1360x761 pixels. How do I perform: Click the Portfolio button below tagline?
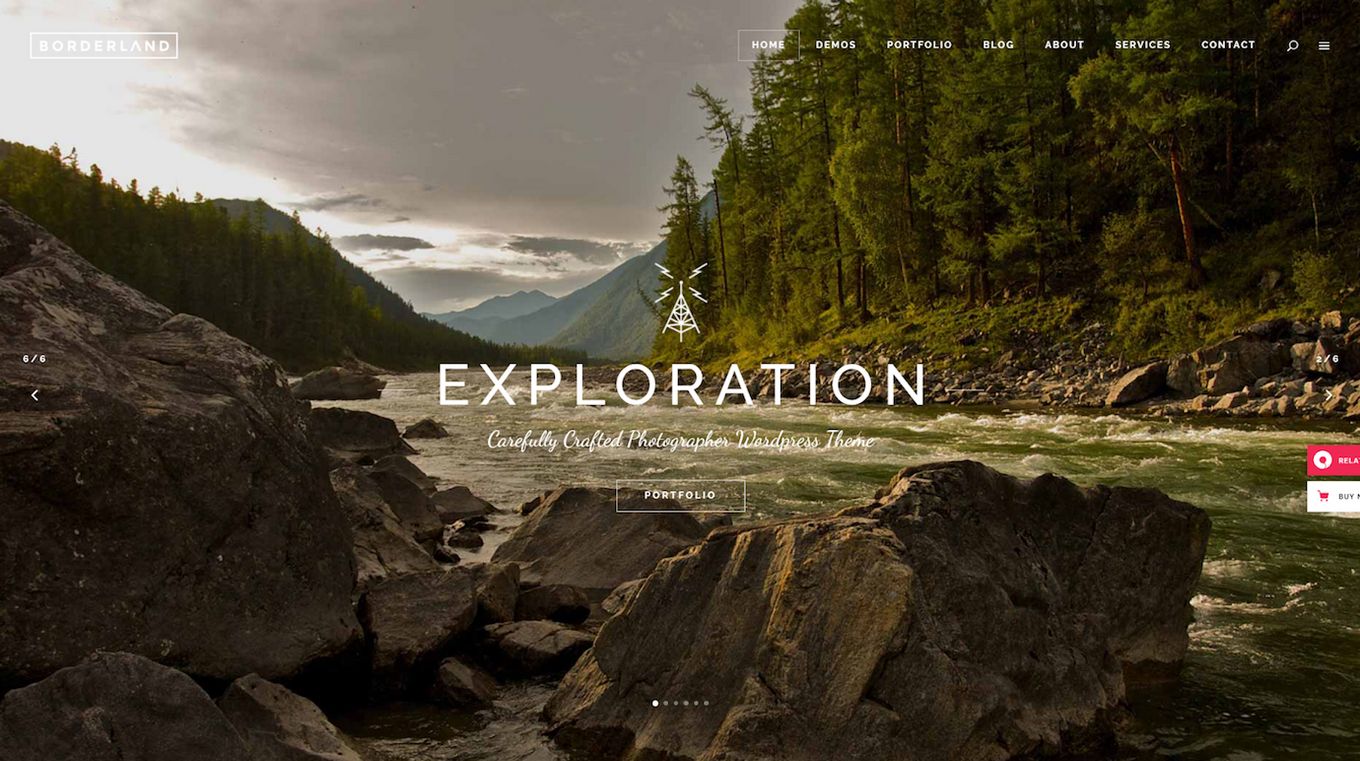click(680, 495)
